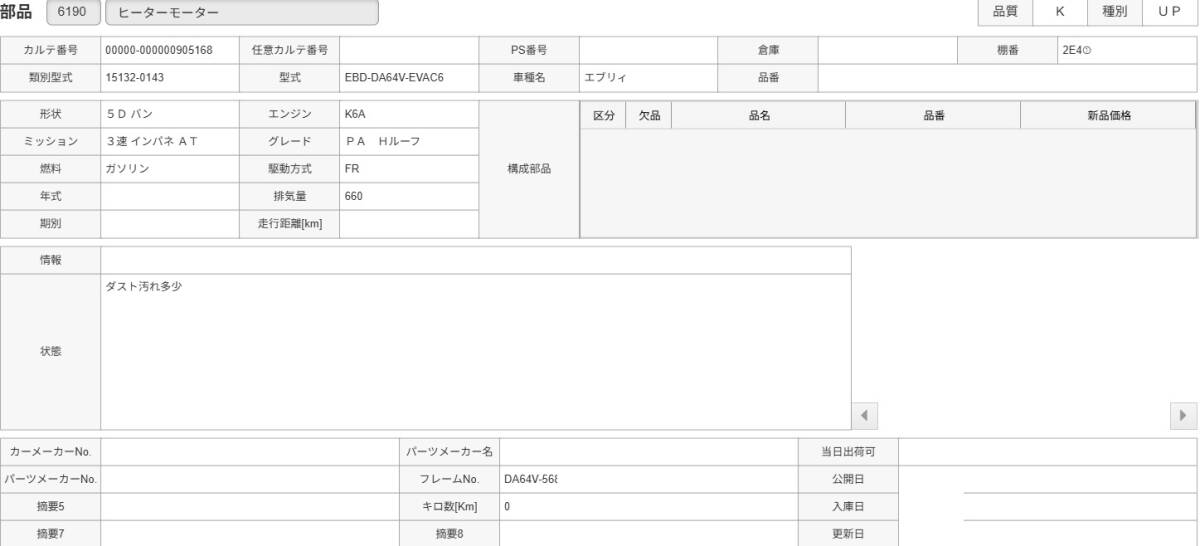Screen dimensions: 1200x546
Task: Click the part name field ヒーターモーター
Action: click(241, 12)
